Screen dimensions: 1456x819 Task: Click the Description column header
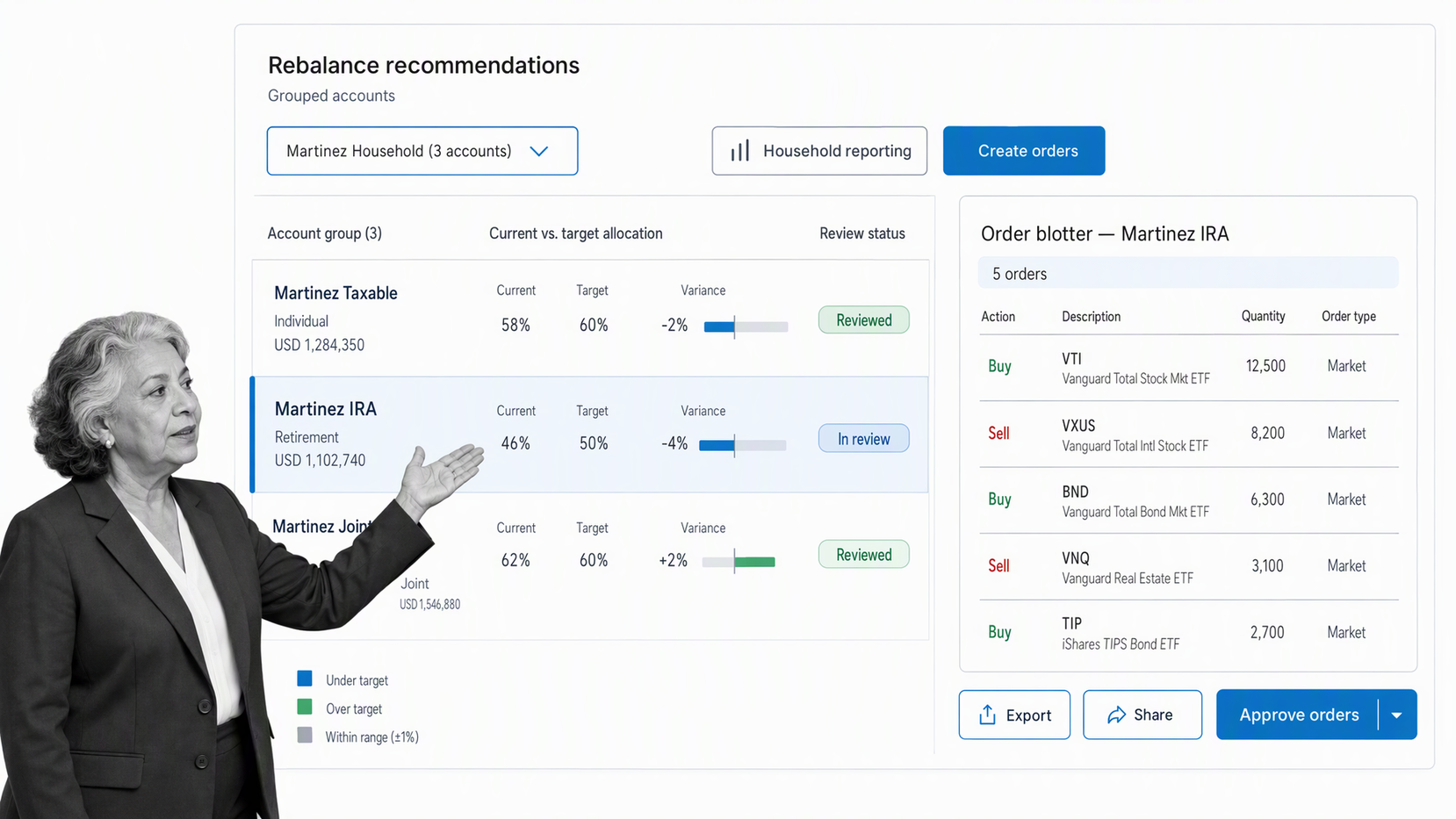click(1091, 317)
